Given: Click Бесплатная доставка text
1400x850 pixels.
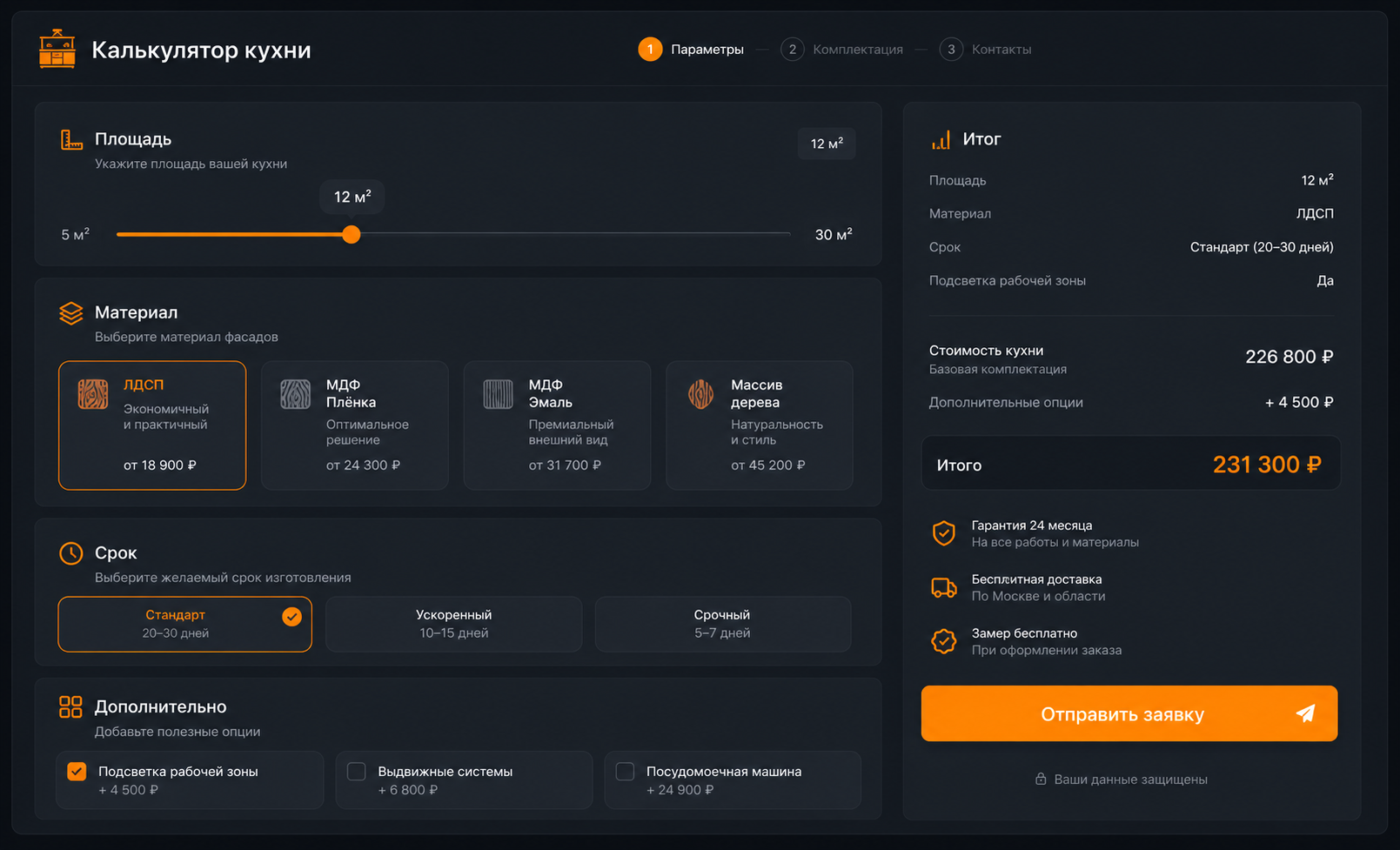Looking at the screenshot, I should [x=1036, y=579].
